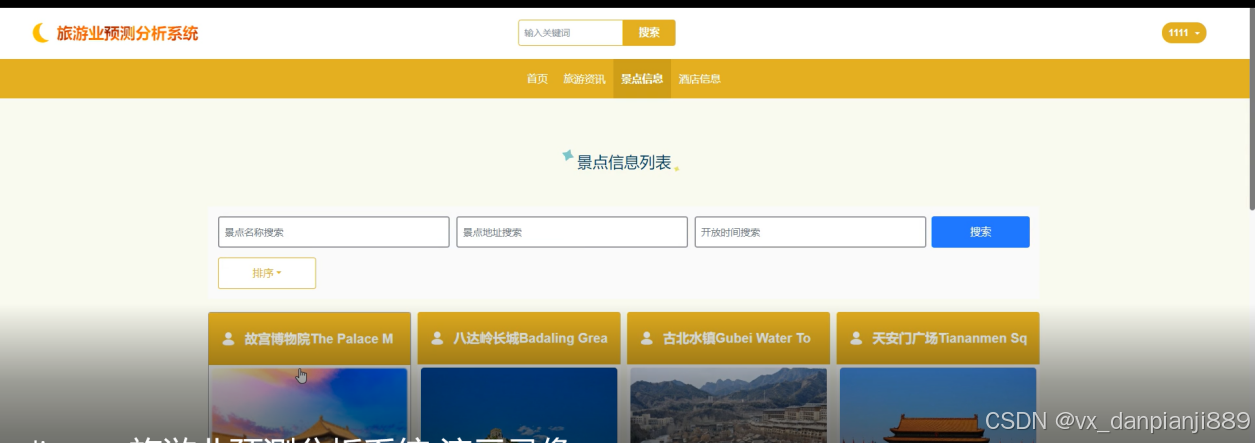Click the 古北水镇 town photo thumbnail
Image resolution: width=1255 pixels, height=443 pixels.
(x=728, y=405)
